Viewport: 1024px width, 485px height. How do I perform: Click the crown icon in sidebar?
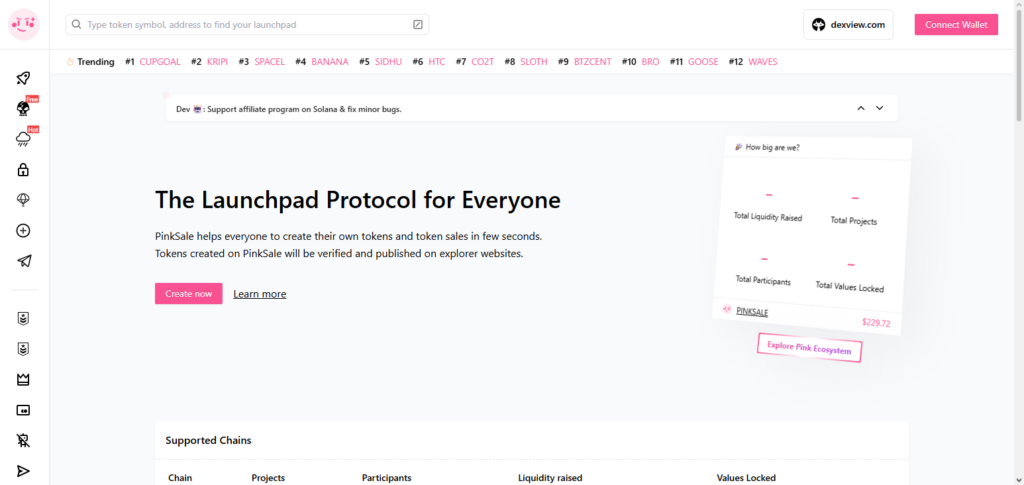tap(24, 380)
